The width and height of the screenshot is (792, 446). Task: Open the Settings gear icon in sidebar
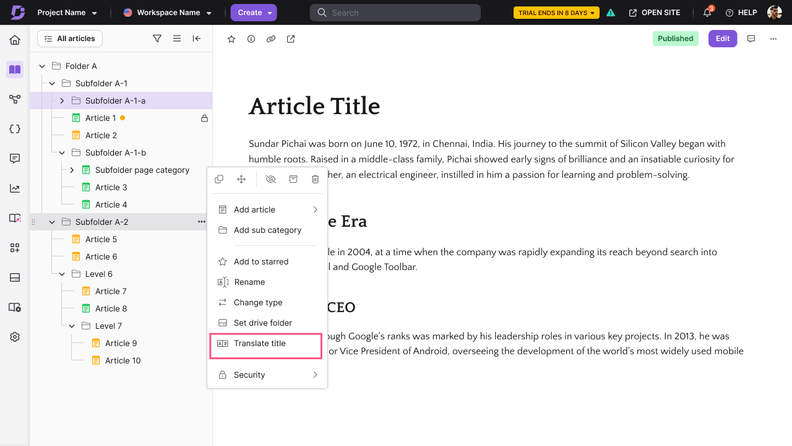[x=15, y=337]
